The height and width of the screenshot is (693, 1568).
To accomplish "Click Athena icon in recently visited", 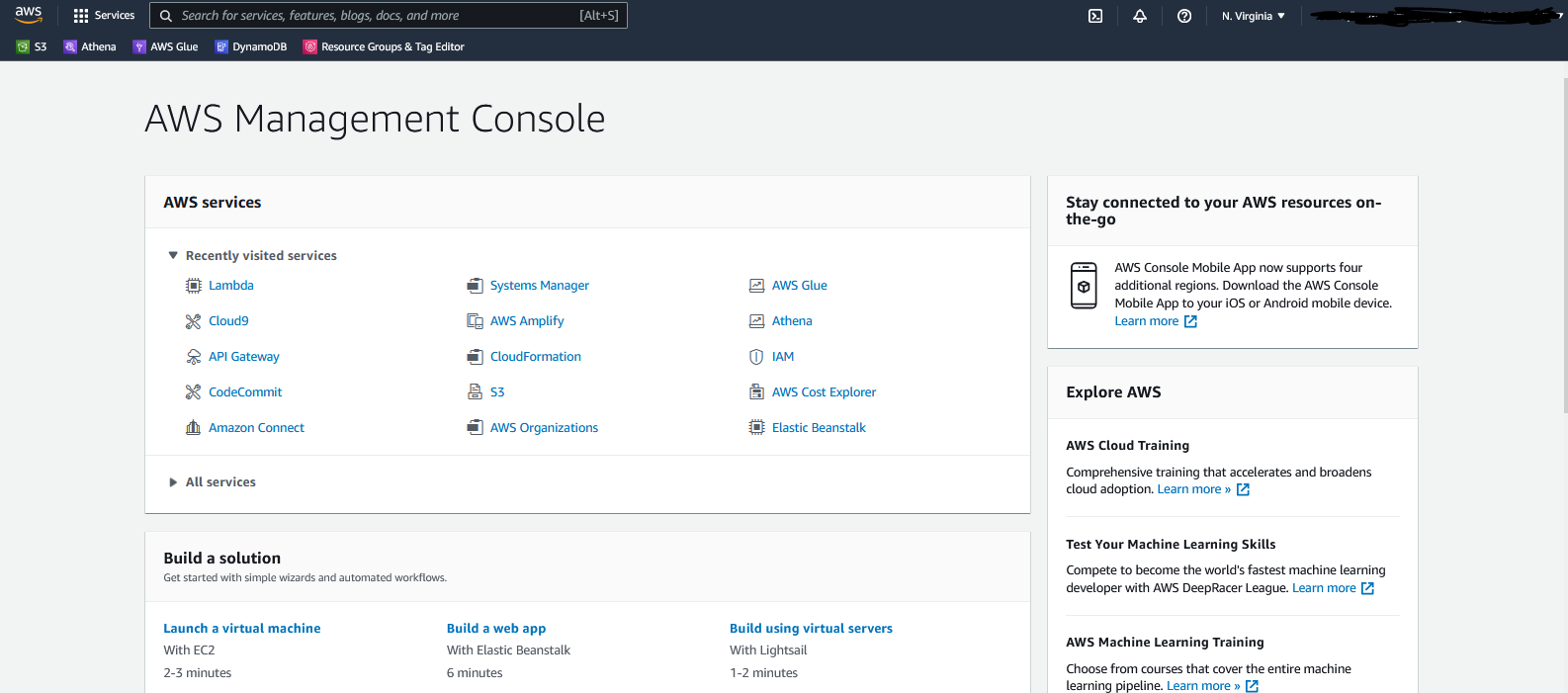I will coord(757,321).
